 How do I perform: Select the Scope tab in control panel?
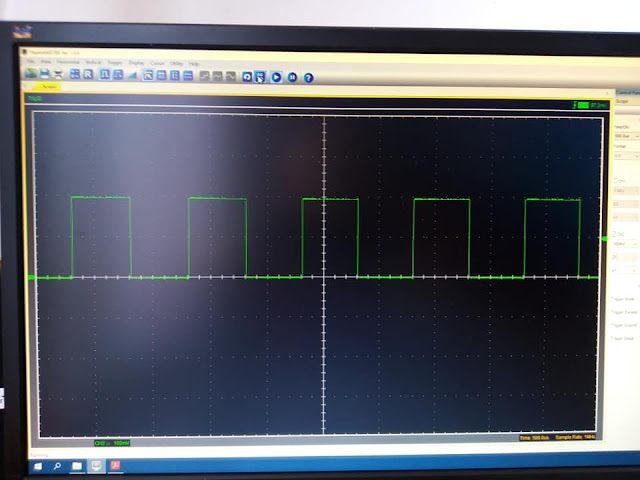tap(622, 102)
